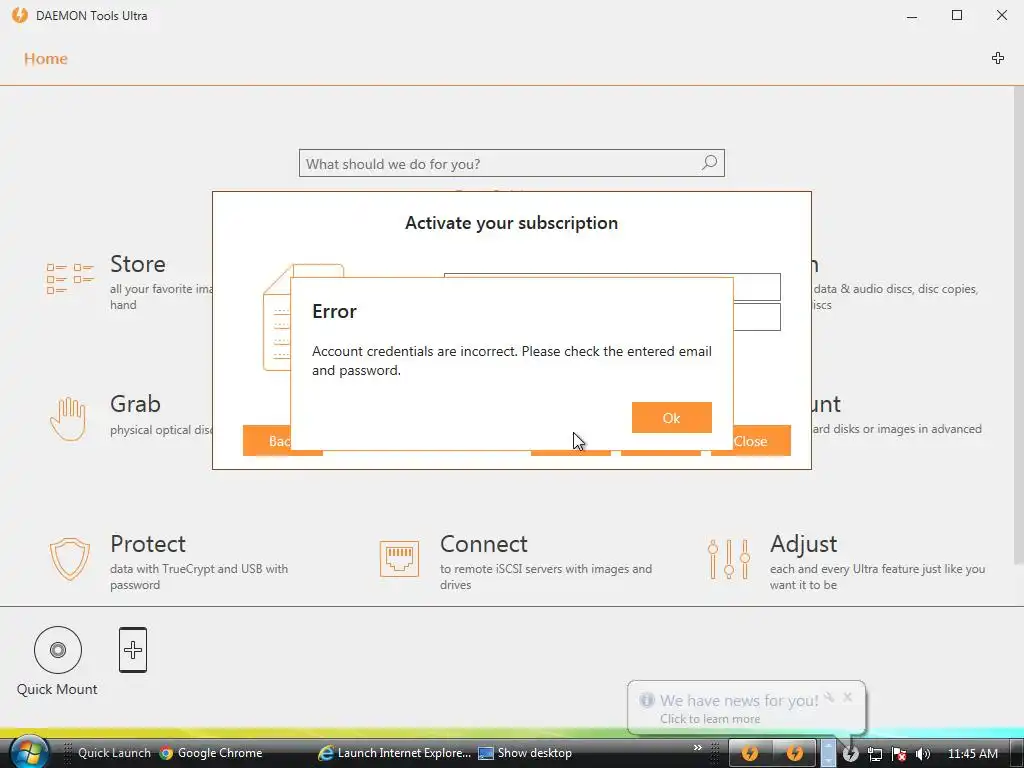Click the main window vertical scrollbar

[1018, 325]
